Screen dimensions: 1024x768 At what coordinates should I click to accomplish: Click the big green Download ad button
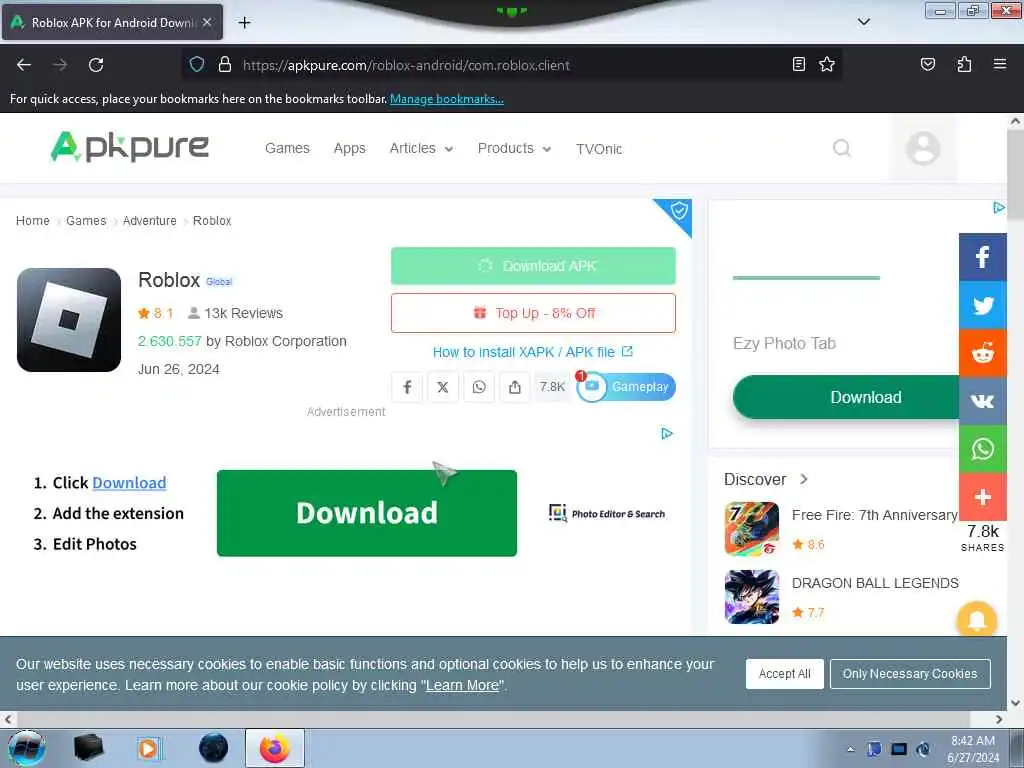366,513
